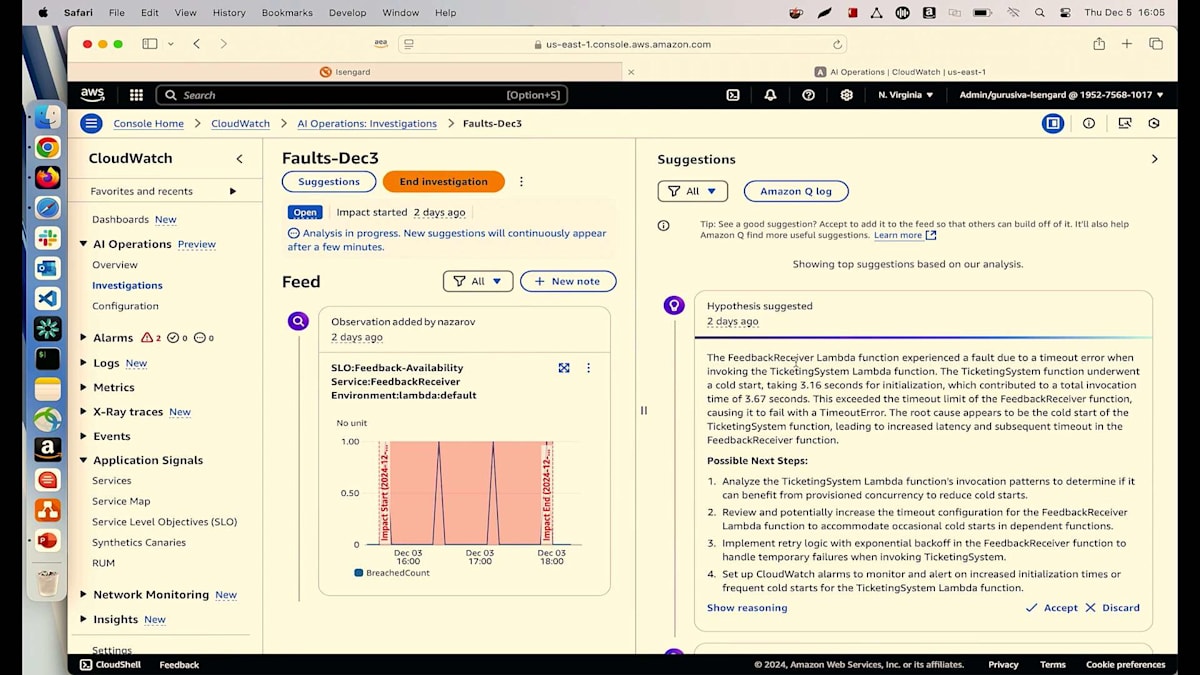This screenshot has width=1200, height=675.
Task: Open the Safari share icon
Action: tap(1099, 44)
